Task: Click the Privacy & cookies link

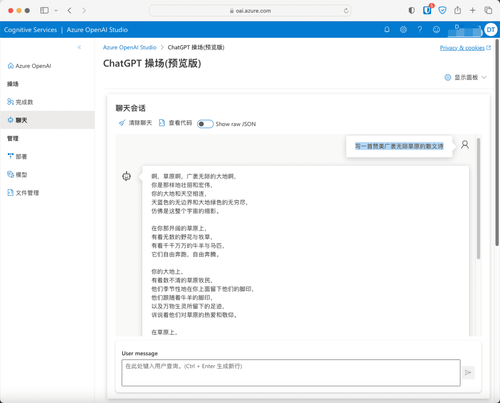Action: pyautogui.click(x=465, y=48)
